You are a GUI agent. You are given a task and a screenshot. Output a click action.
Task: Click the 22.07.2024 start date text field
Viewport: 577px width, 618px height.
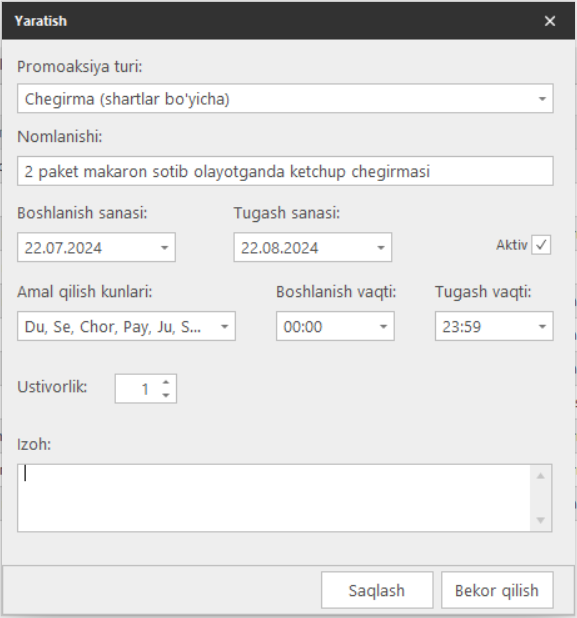[87, 248]
